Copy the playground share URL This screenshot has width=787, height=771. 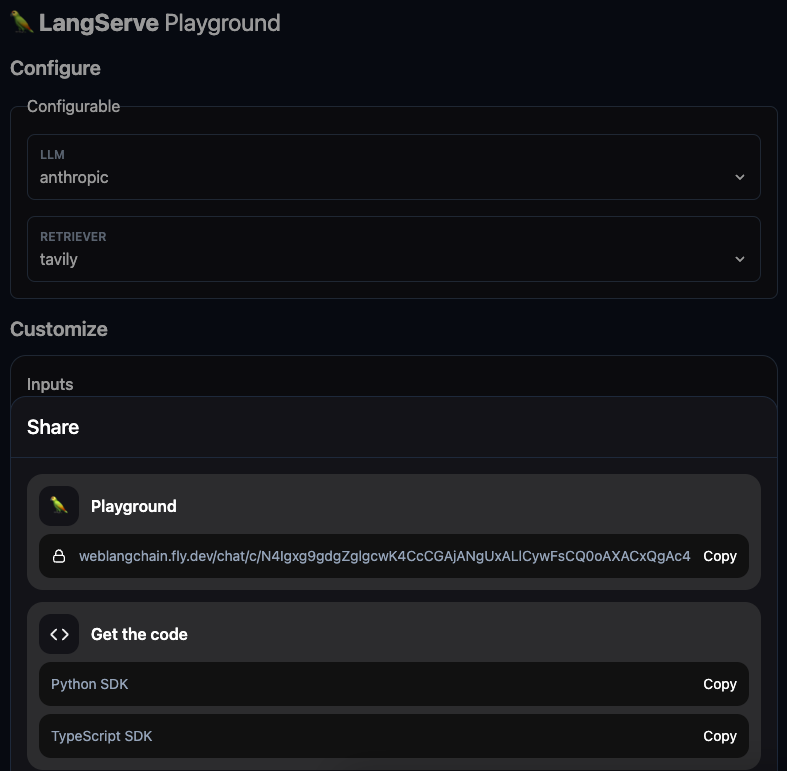tap(720, 556)
